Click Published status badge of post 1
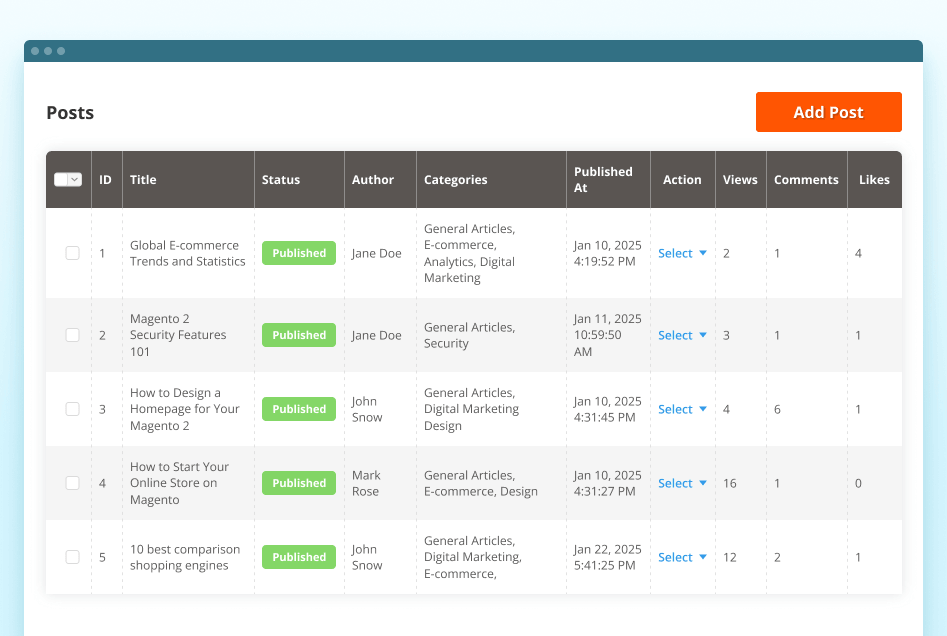Viewport: 947px width, 636px height. click(299, 253)
